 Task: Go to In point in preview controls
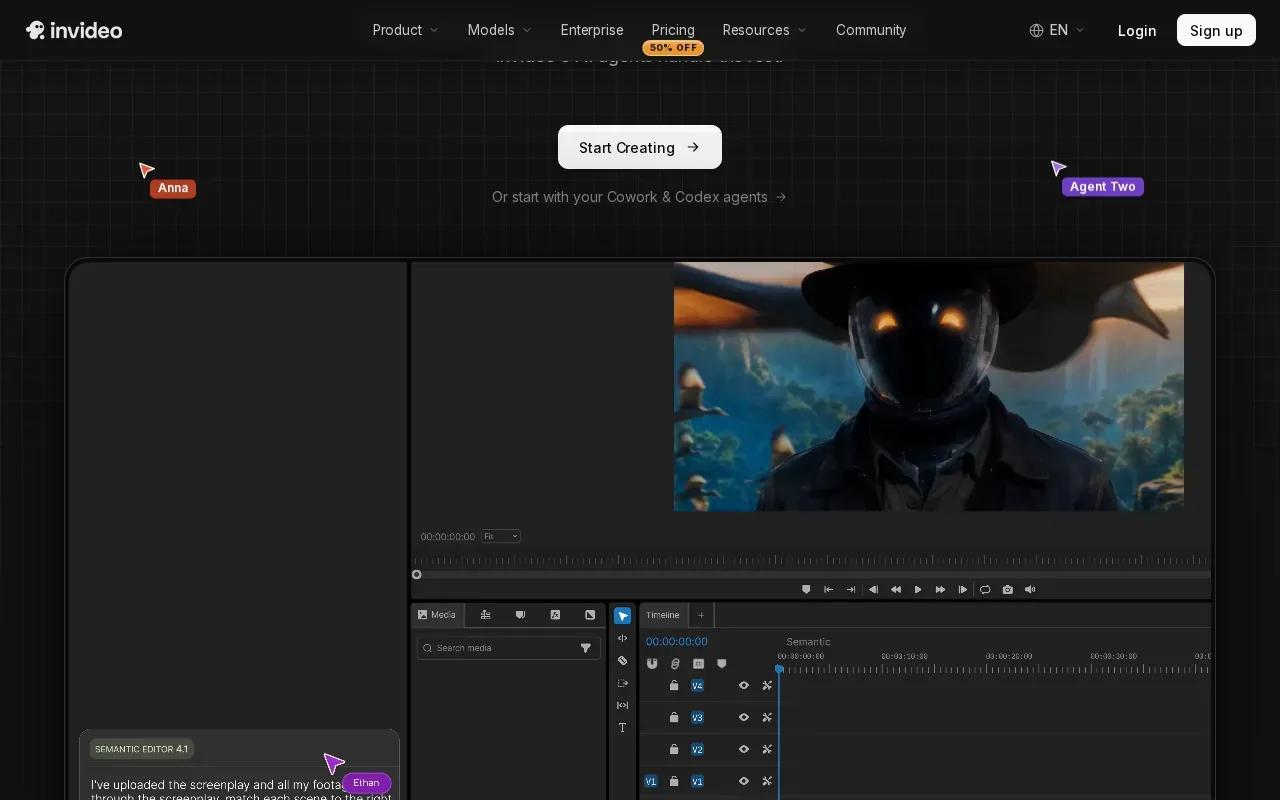click(828, 590)
